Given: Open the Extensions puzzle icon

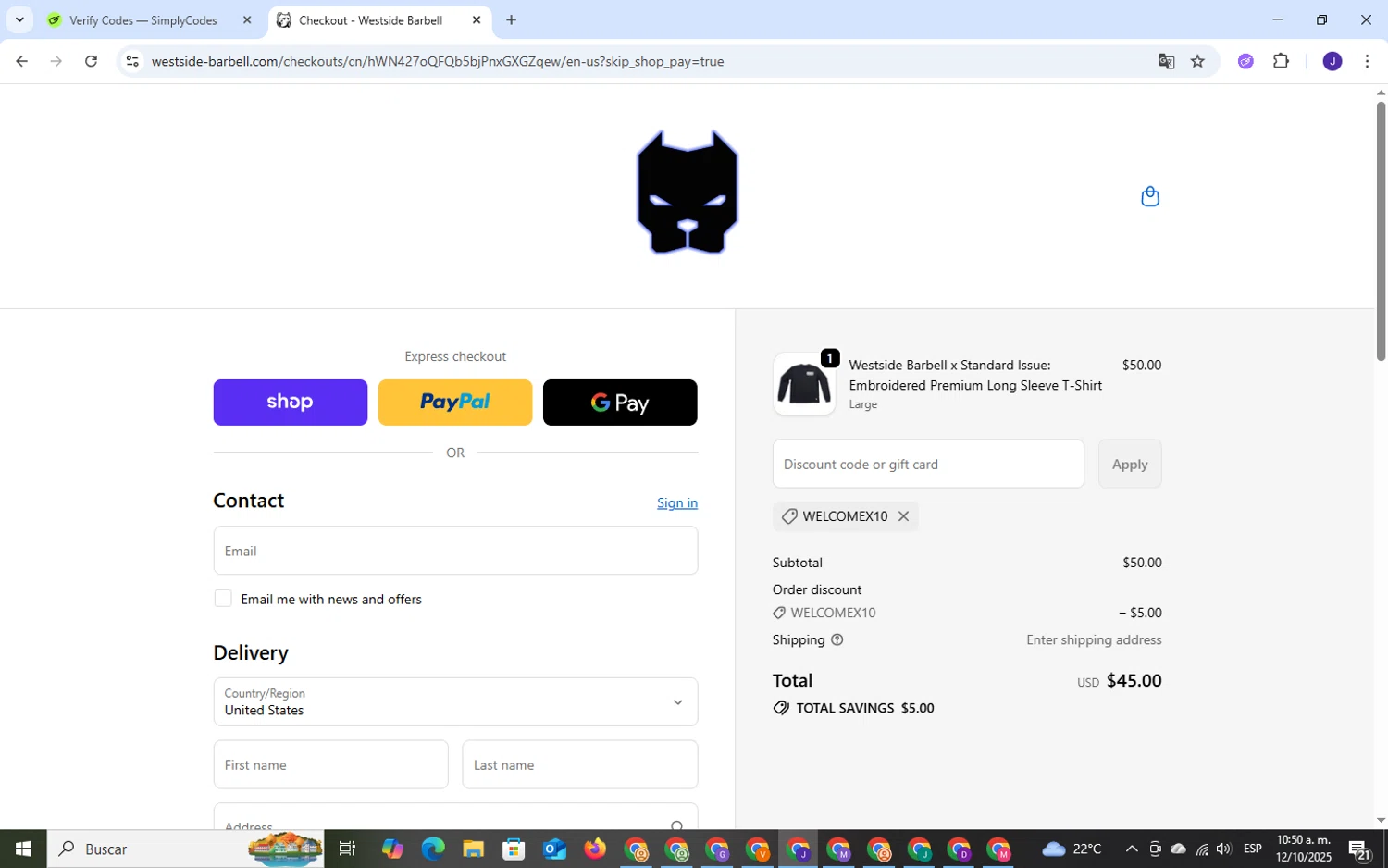Looking at the screenshot, I should [1281, 61].
